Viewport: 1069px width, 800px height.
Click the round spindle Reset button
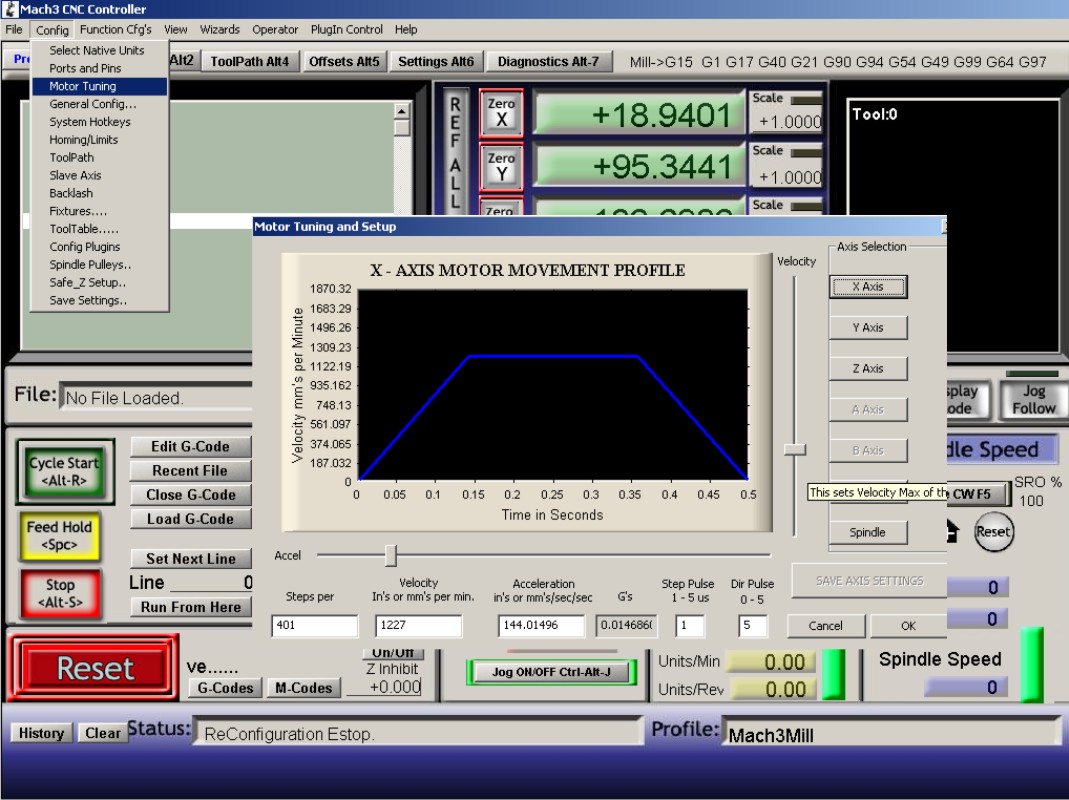[x=993, y=532]
